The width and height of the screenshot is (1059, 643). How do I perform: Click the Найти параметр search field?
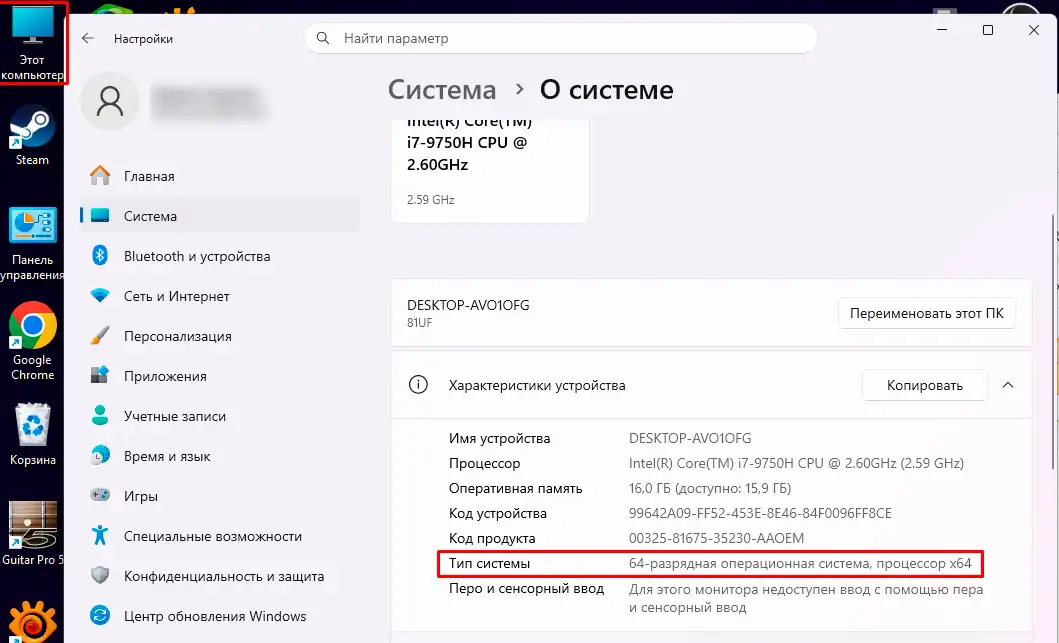pos(560,37)
